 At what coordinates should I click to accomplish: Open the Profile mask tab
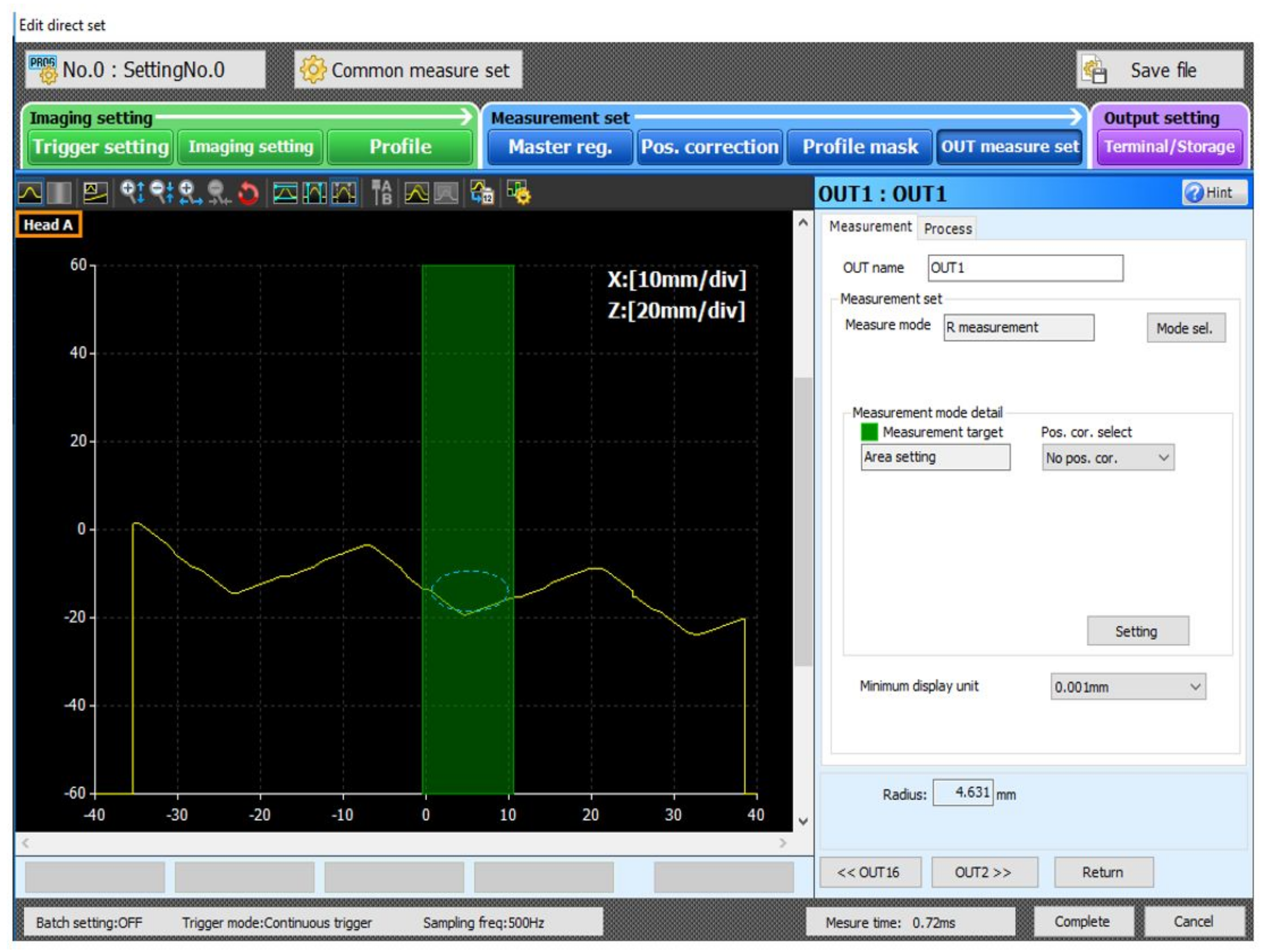(859, 147)
